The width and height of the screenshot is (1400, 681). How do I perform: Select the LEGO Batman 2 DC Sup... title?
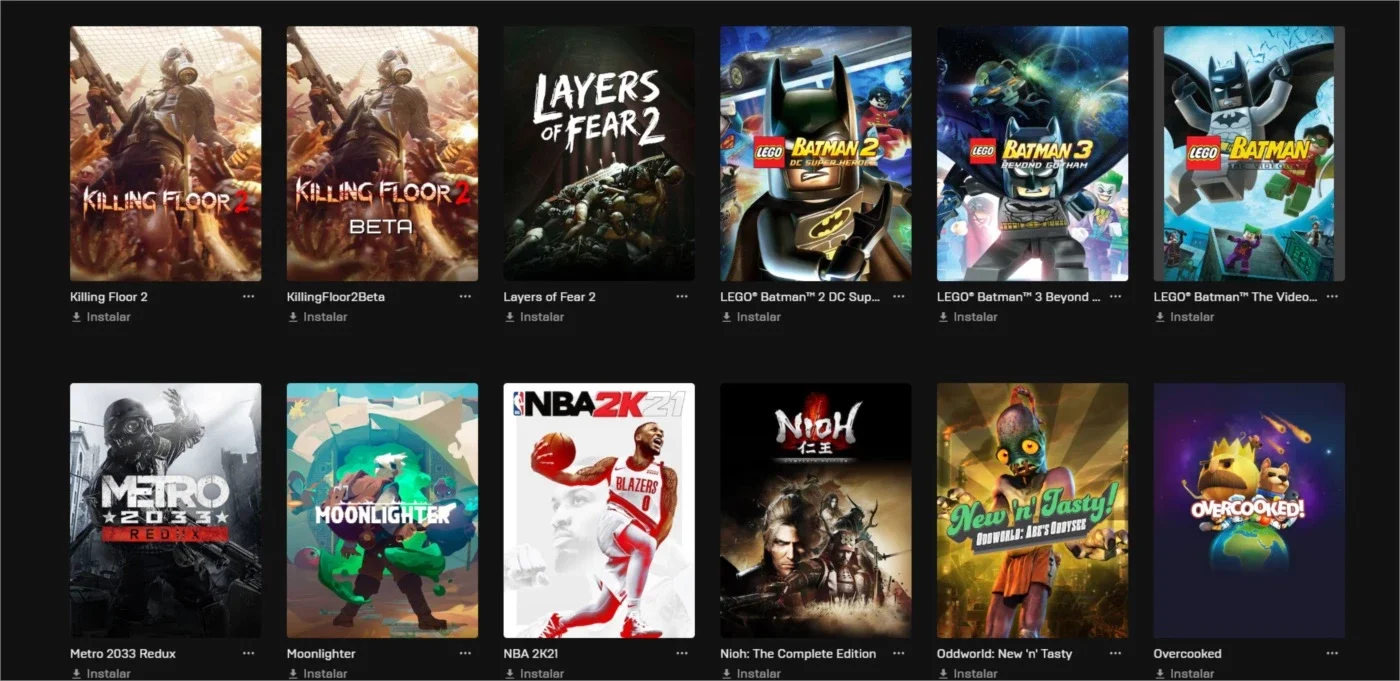[x=801, y=297]
